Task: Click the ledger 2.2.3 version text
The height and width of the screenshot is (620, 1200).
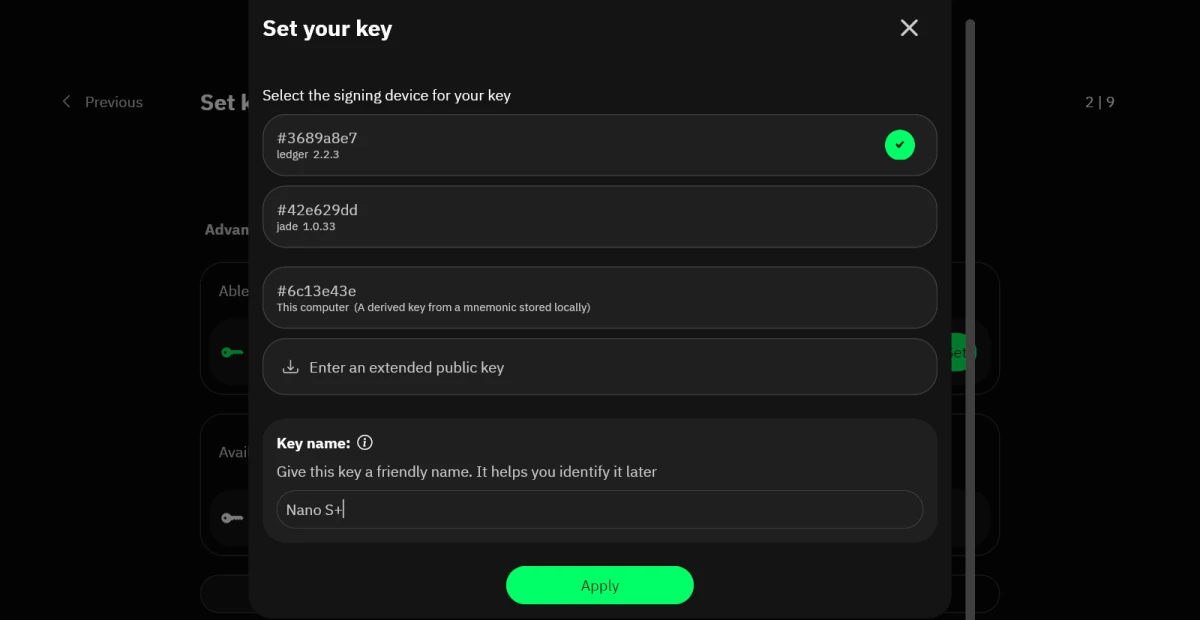Action: point(309,155)
